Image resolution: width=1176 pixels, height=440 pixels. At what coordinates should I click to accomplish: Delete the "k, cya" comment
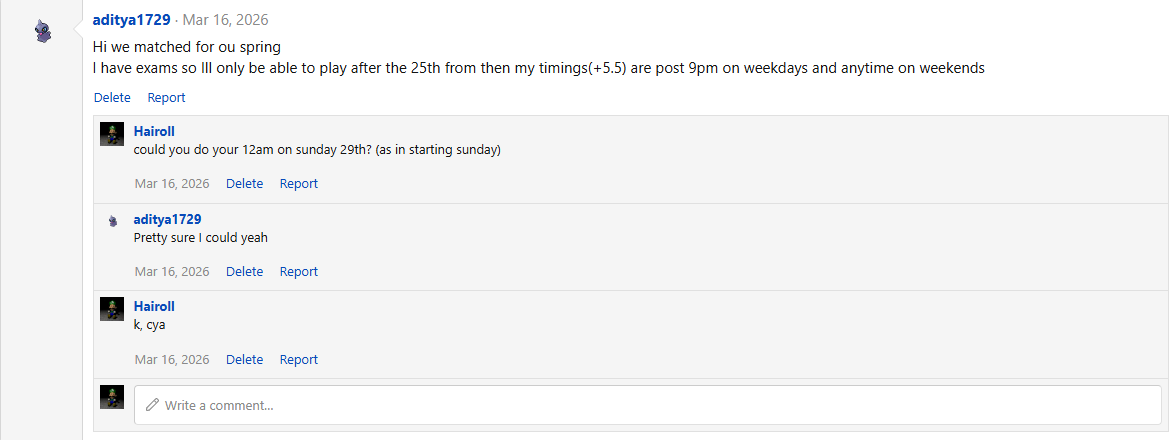tap(244, 360)
